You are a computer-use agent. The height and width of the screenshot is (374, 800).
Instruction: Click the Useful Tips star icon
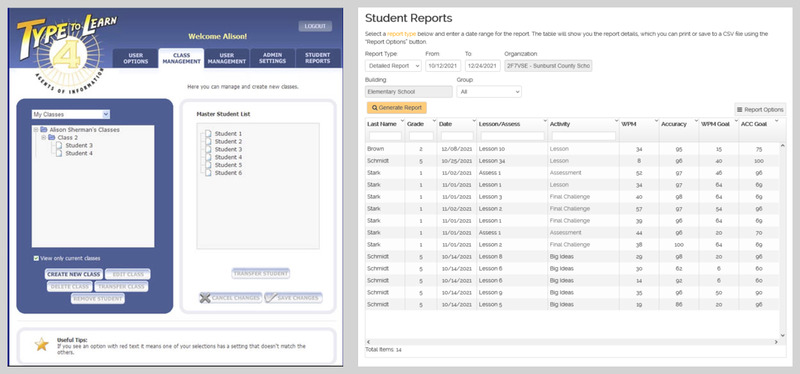coord(42,344)
